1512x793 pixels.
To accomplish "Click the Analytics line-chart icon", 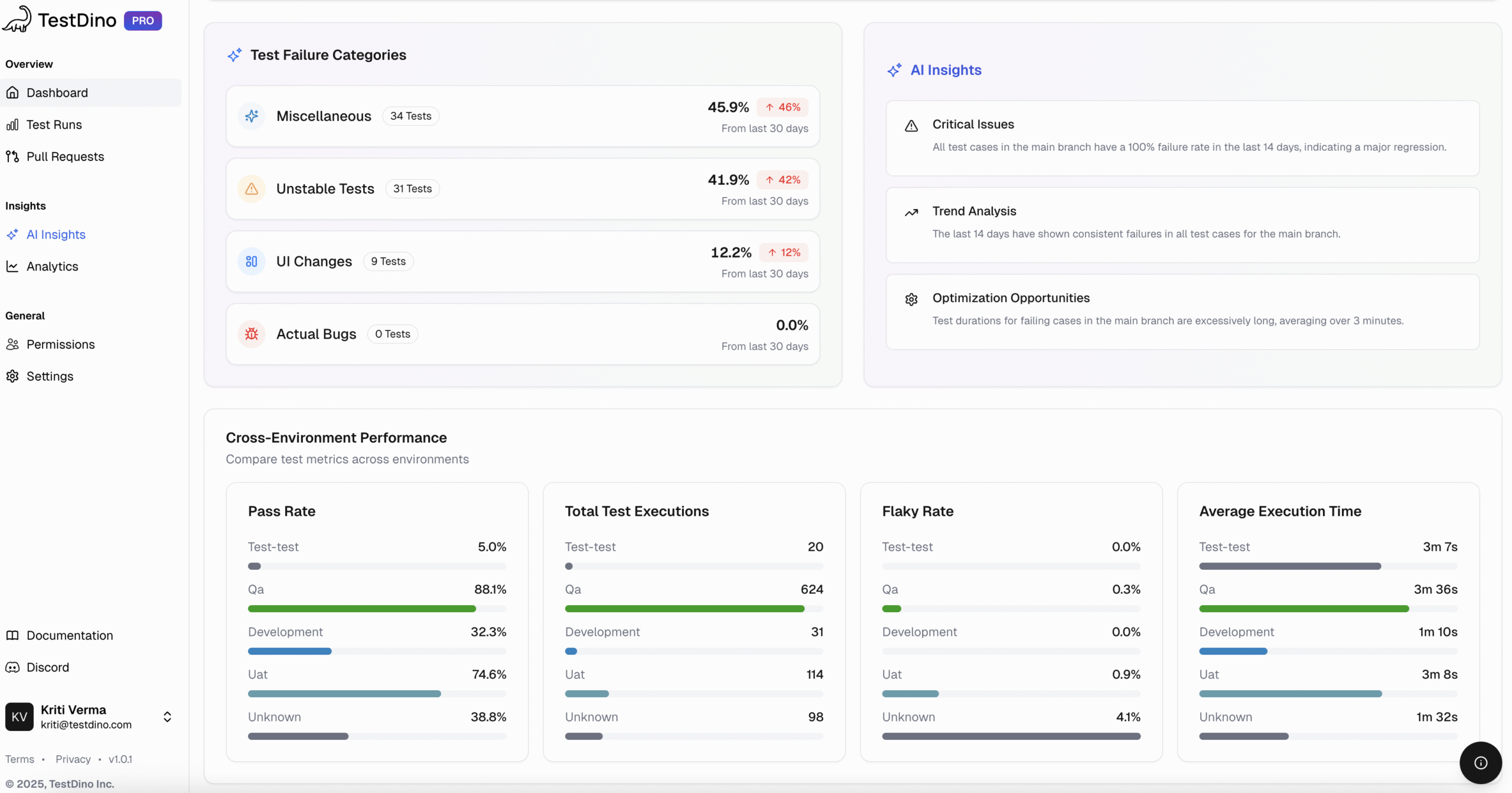I will tap(12, 266).
